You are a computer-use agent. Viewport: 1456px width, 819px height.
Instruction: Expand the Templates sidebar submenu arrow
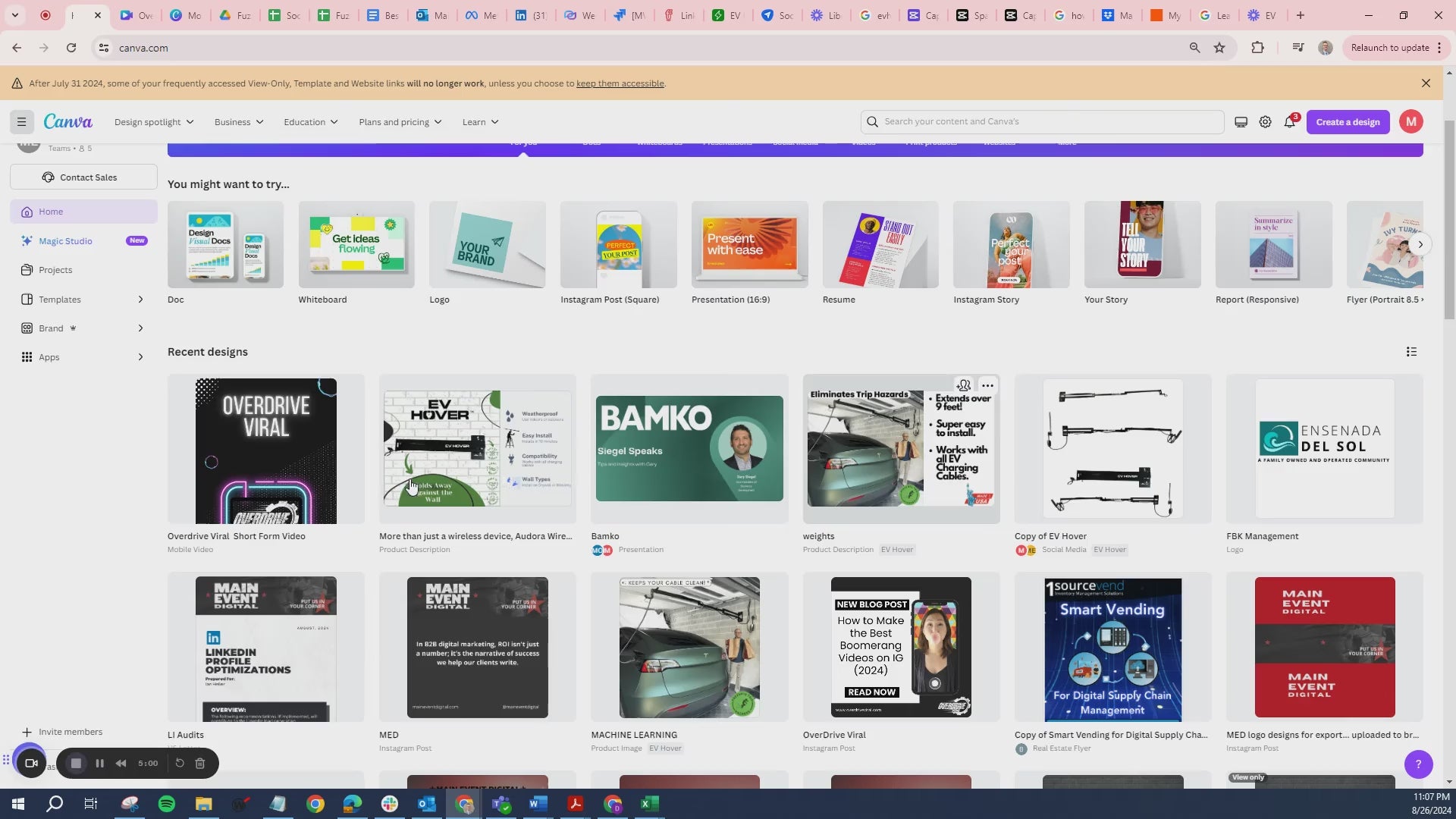[140, 300]
